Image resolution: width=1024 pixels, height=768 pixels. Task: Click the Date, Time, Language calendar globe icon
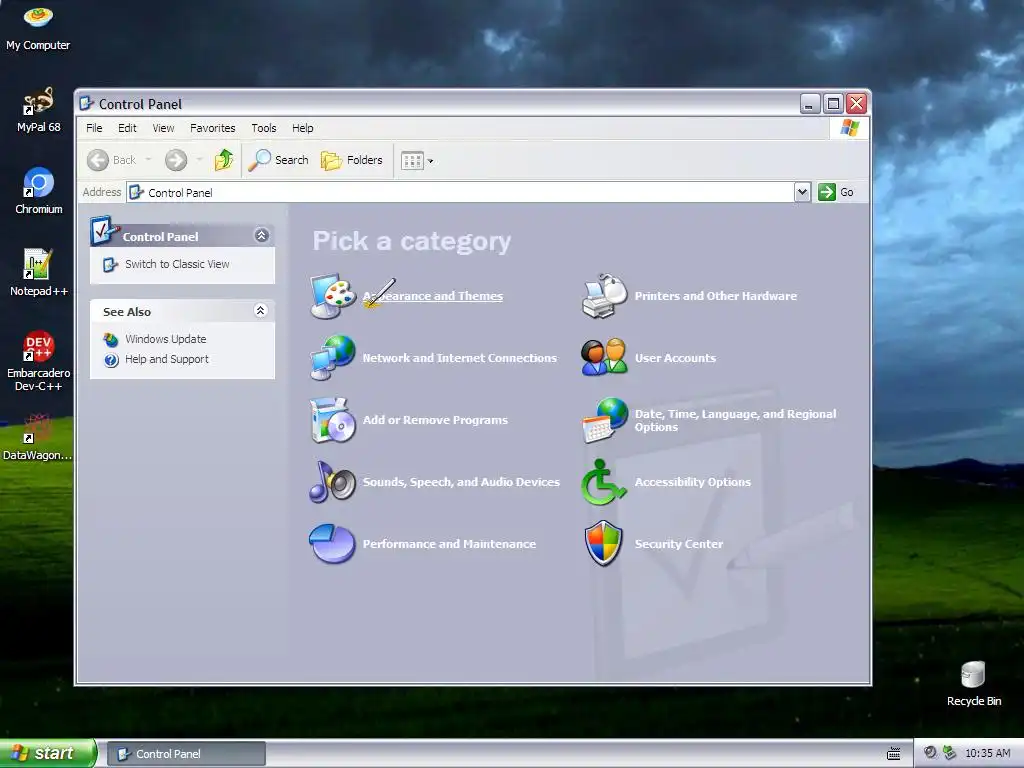(604, 420)
